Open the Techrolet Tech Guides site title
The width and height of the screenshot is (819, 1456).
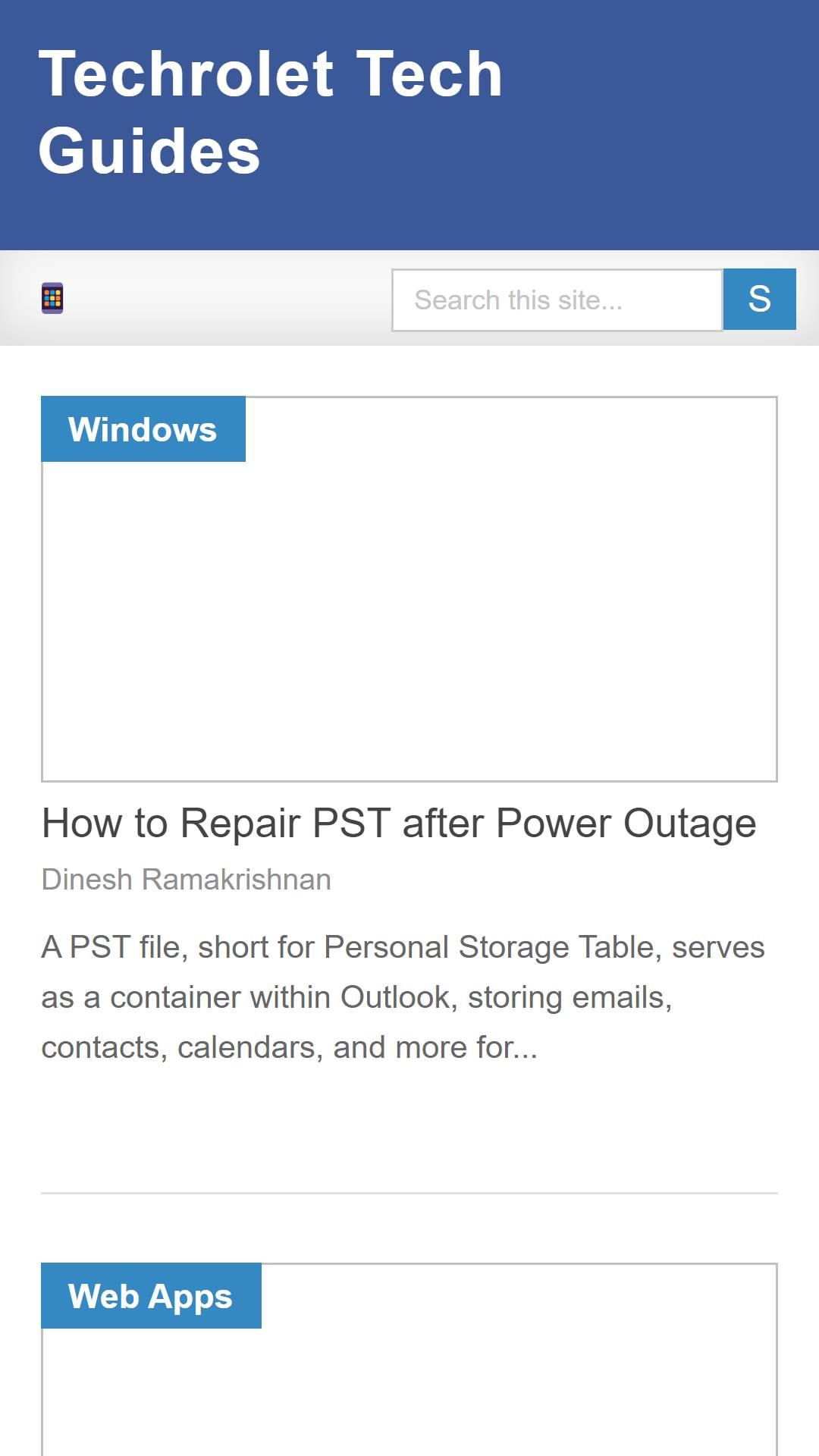pos(270,111)
